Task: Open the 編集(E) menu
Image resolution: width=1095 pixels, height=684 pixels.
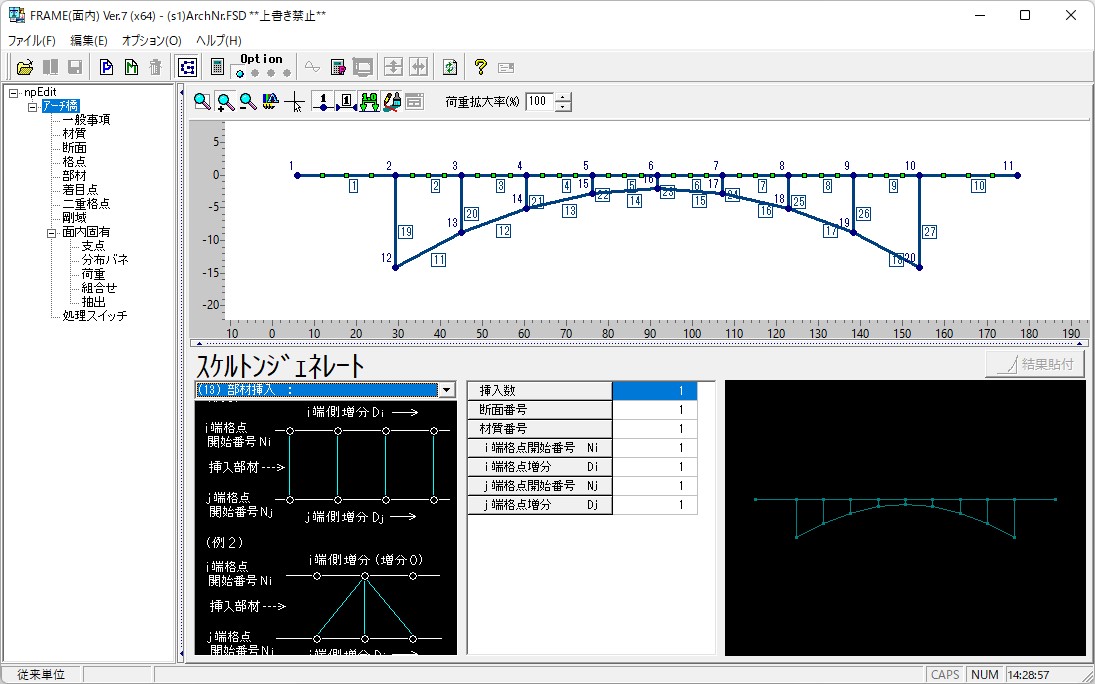Action: tap(89, 41)
